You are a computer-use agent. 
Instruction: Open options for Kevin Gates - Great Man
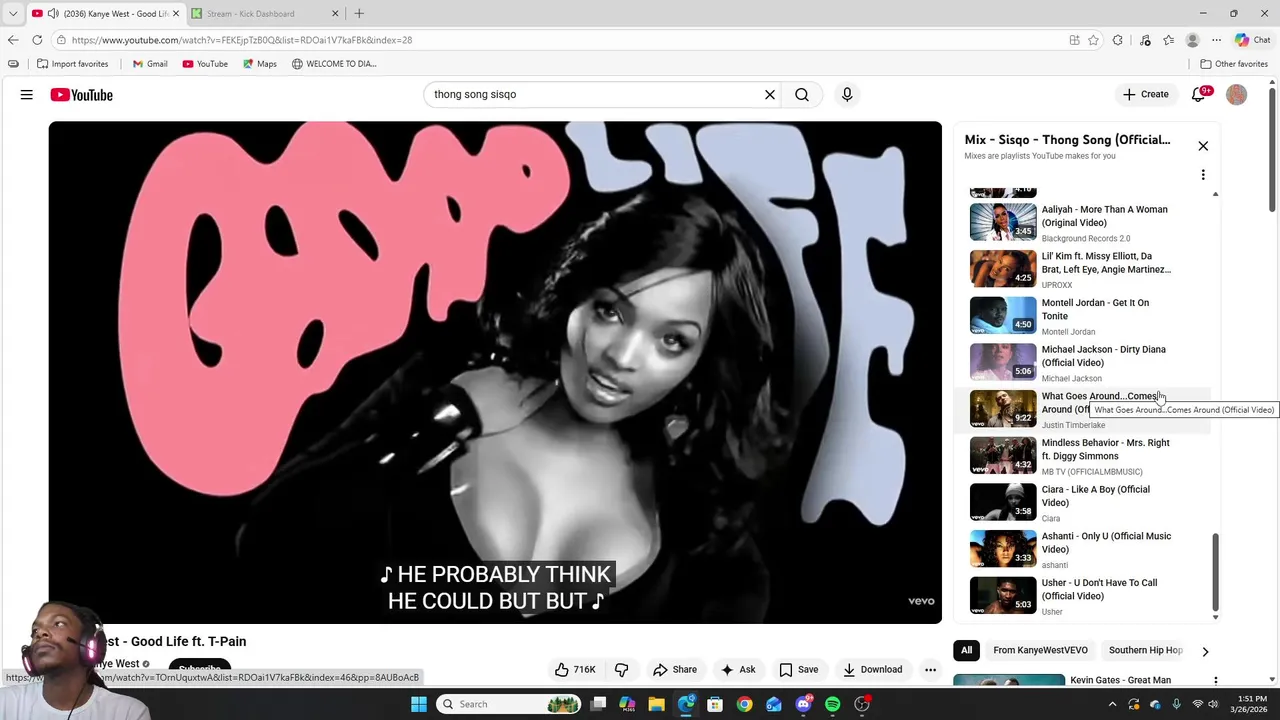[1215, 681]
